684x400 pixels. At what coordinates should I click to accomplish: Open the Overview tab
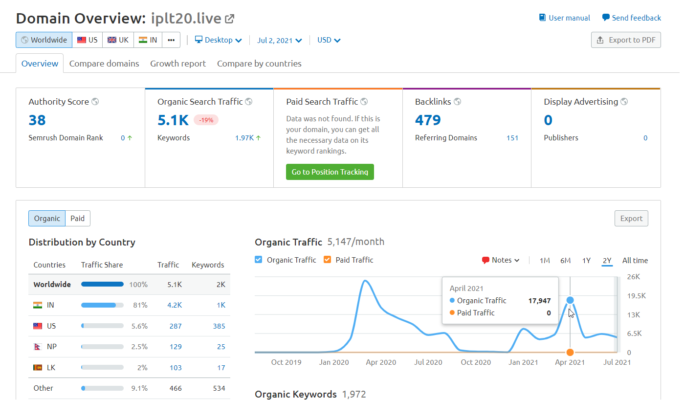coord(40,64)
